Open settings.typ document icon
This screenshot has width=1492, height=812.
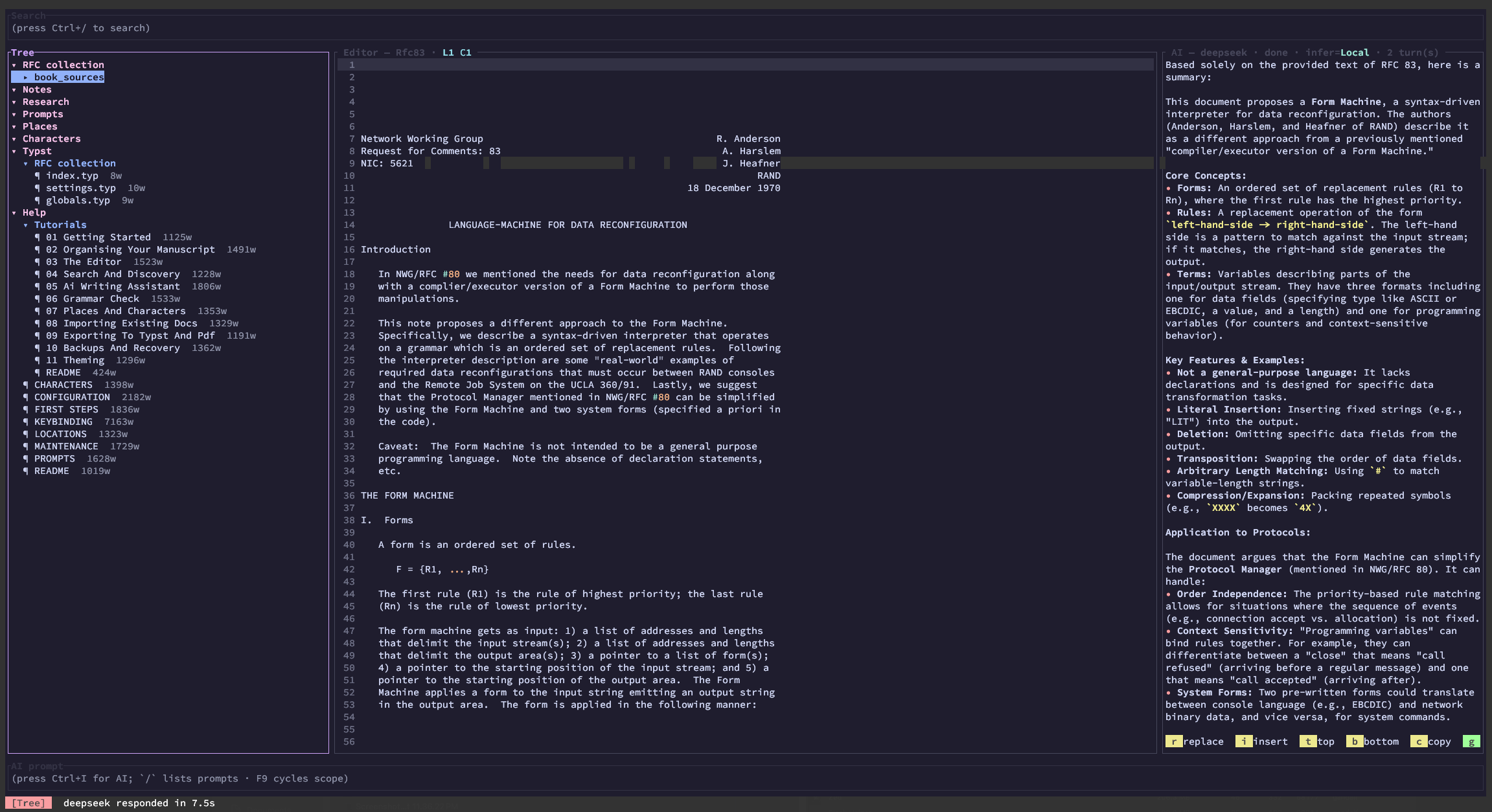coord(37,188)
